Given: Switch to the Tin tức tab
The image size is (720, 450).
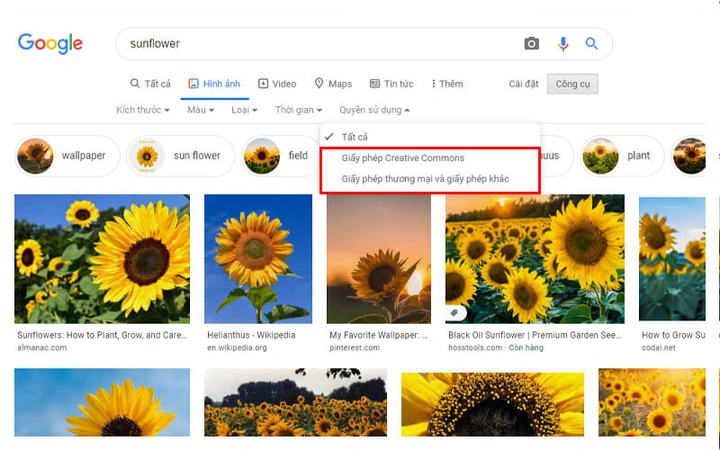Looking at the screenshot, I should [392, 84].
